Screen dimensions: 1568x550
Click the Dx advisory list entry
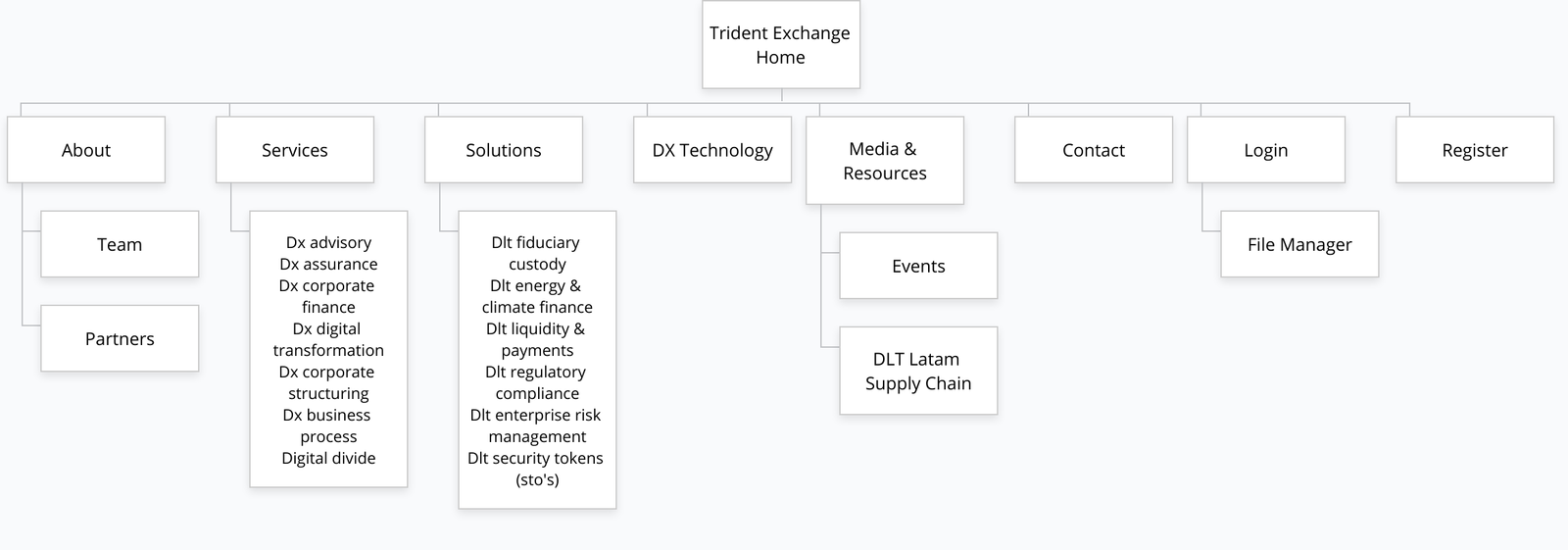click(328, 242)
